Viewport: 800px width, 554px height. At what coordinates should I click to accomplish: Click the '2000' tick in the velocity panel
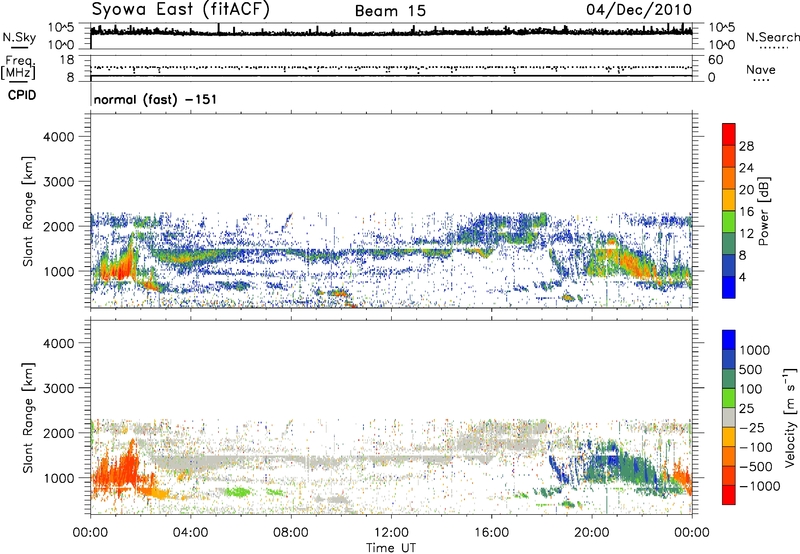[x=58, y=433]
